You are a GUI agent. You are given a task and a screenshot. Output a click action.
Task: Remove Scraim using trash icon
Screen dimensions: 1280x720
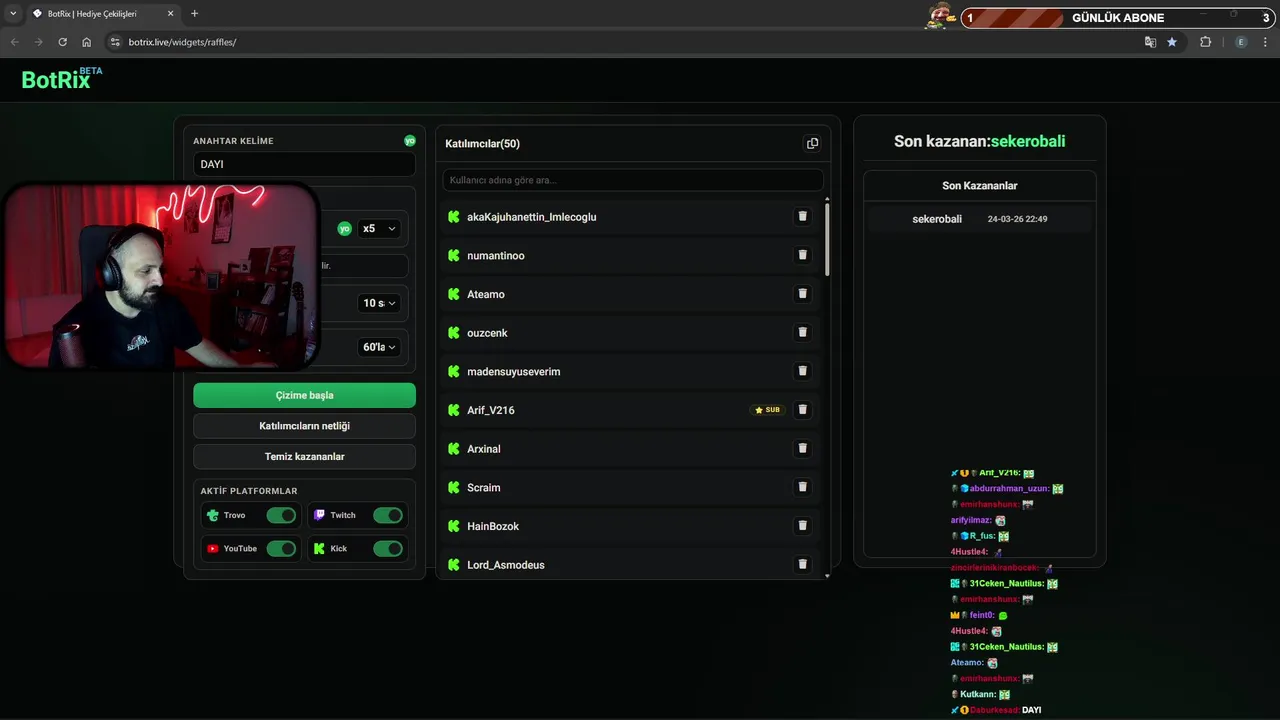click(802, 487)
